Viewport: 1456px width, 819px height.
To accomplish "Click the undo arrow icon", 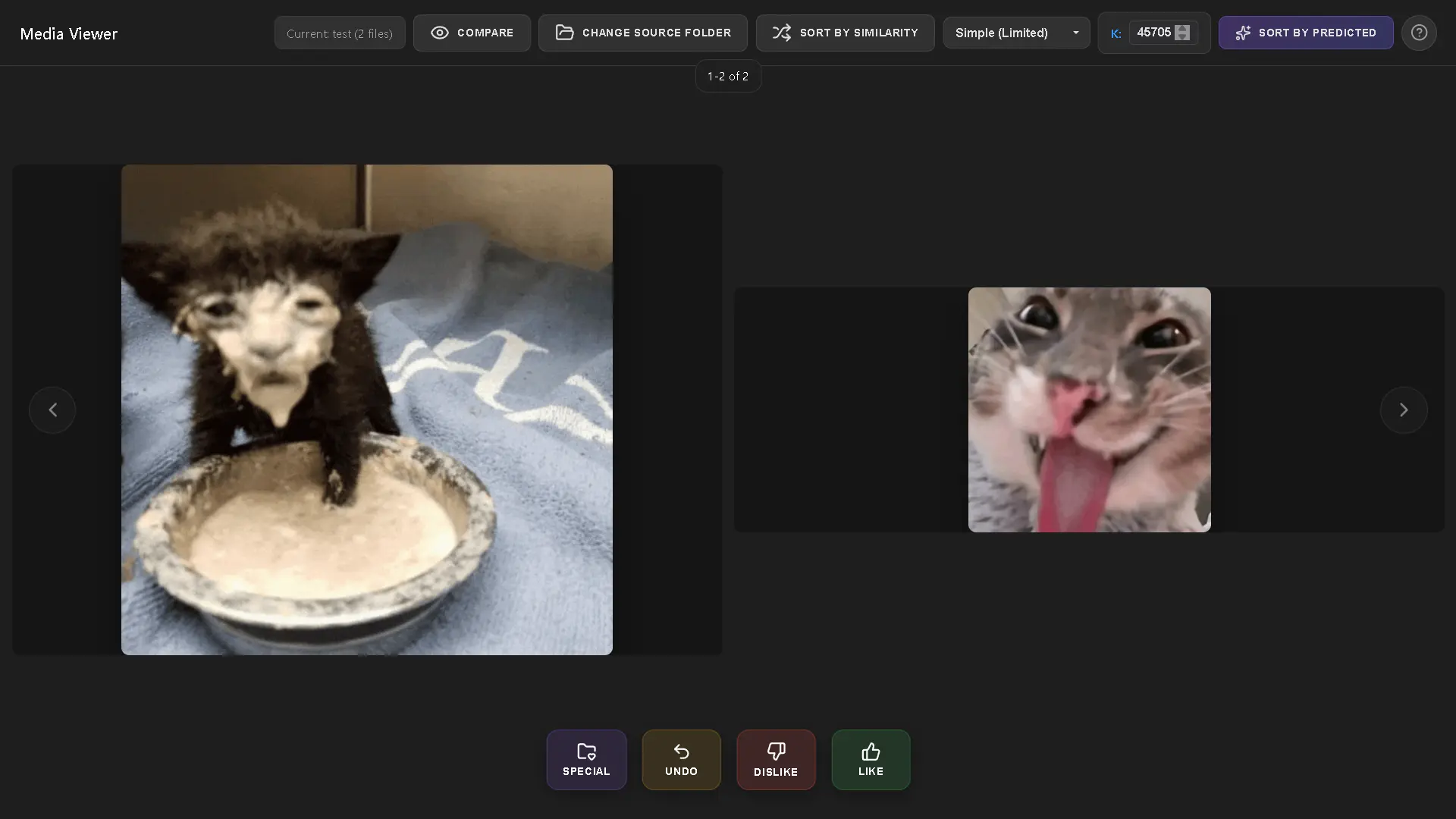I will point(681,751).
